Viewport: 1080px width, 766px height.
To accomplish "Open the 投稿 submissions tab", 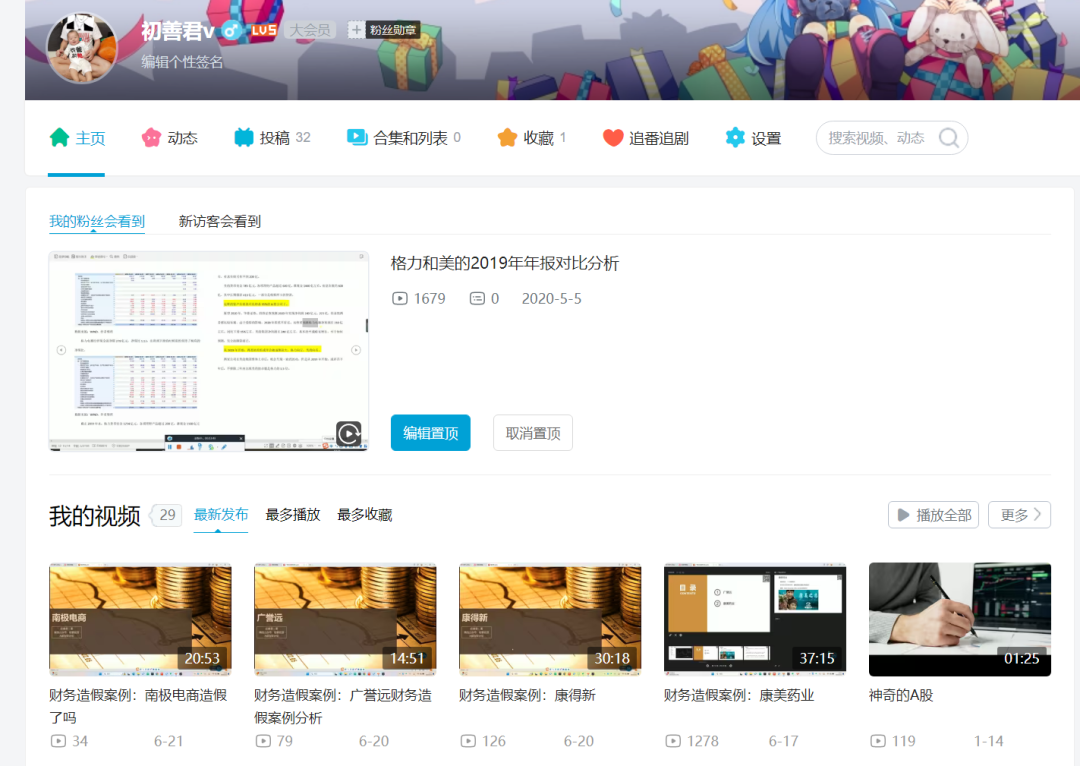I will click(x=272, y=138).
